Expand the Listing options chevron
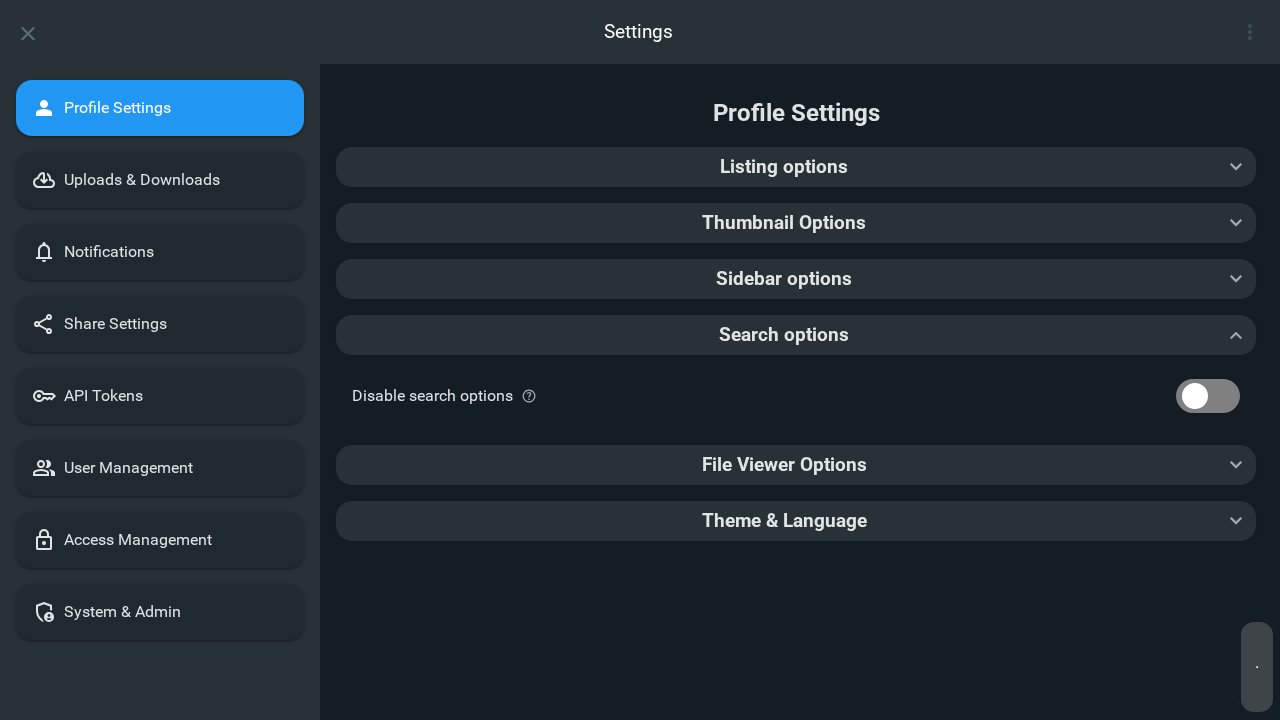 coord(1236,167)
